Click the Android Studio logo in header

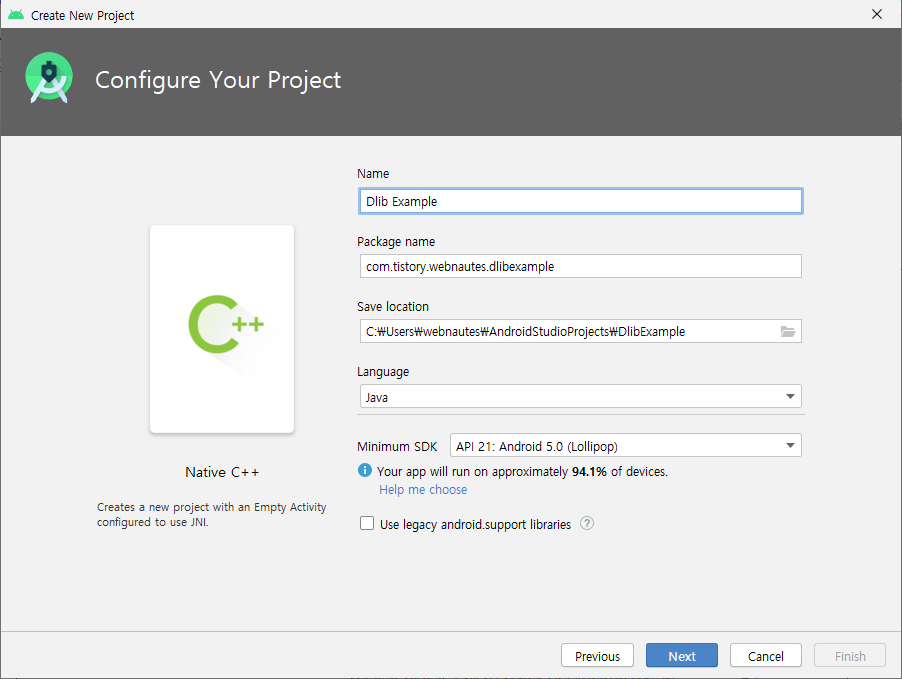[x=49, y=78]
